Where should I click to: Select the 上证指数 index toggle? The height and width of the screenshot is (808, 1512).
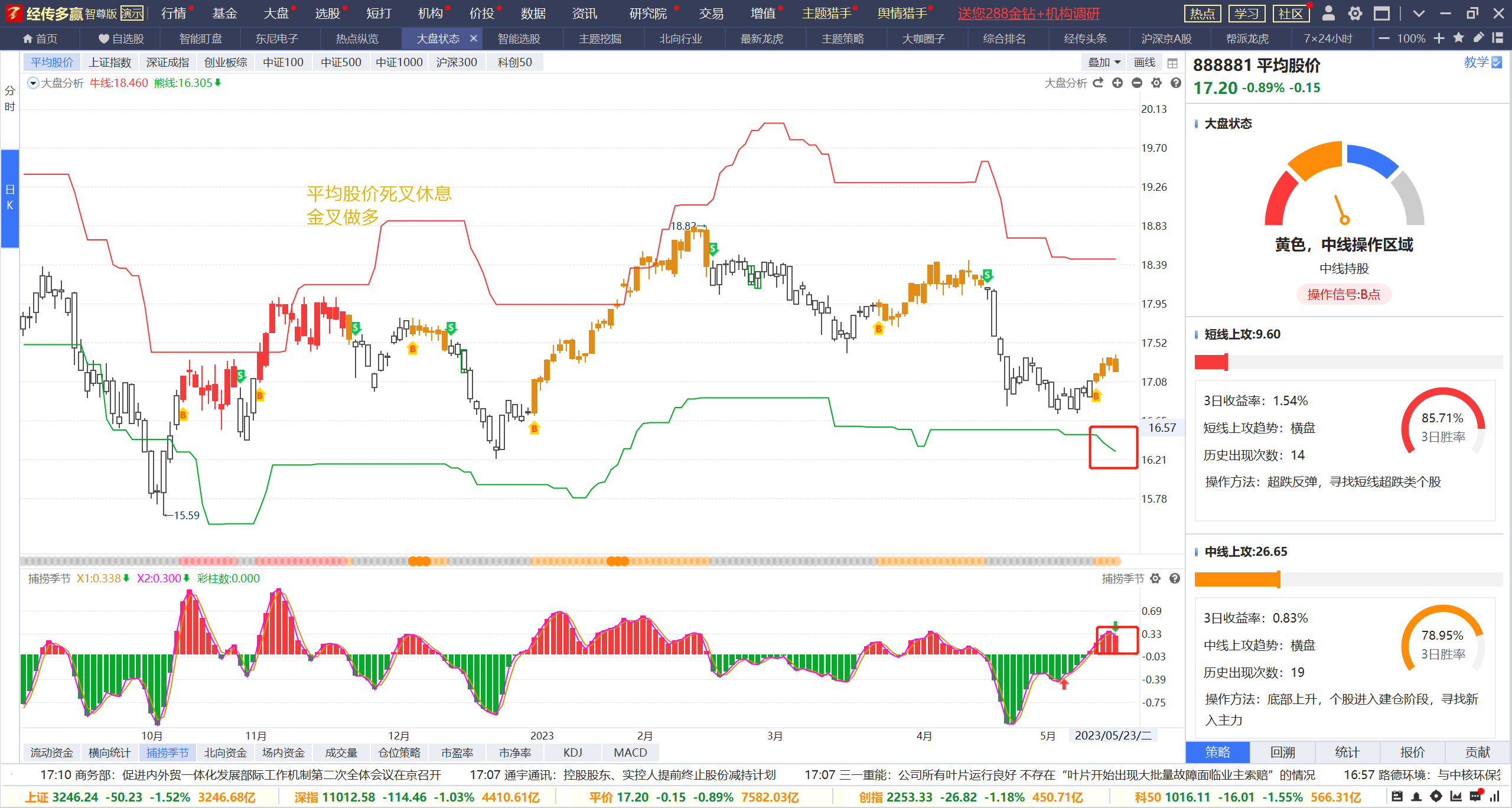coord(110,62)
